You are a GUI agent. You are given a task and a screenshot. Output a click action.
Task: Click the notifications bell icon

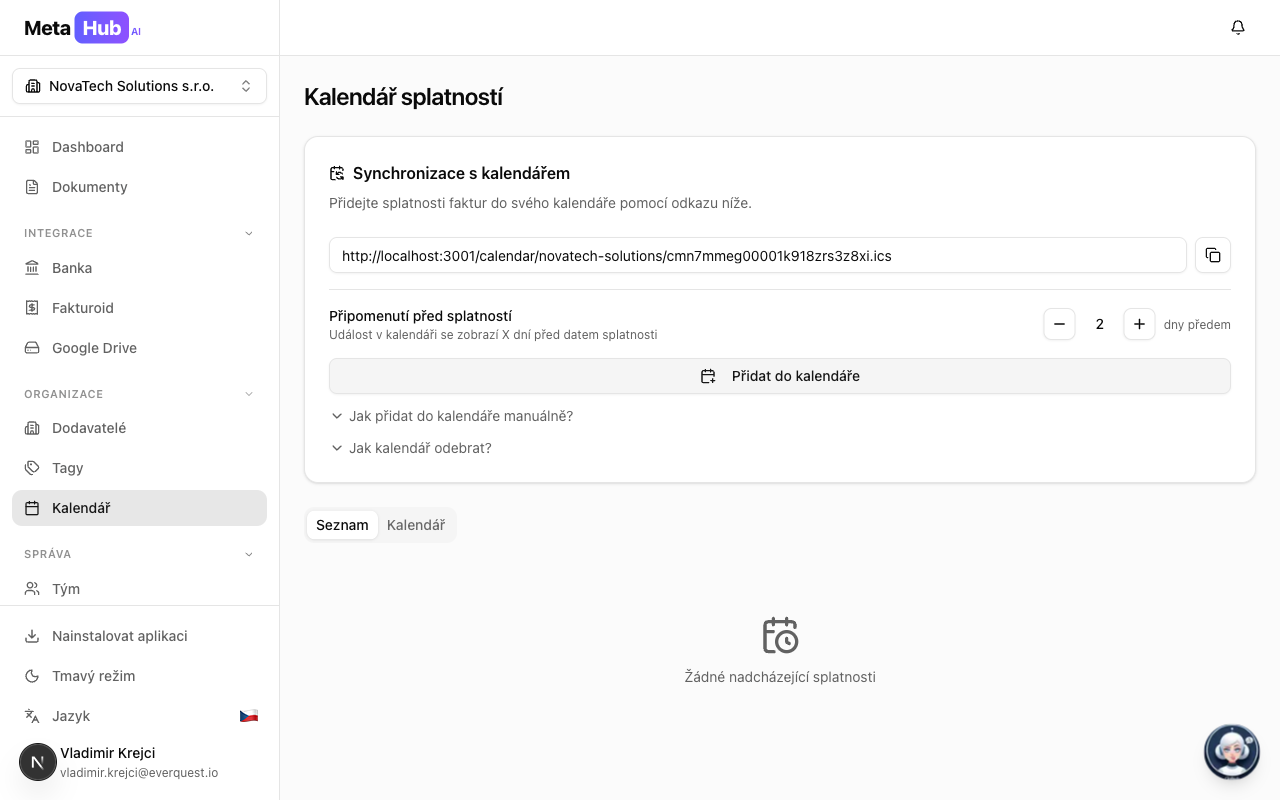[1237, 28]
